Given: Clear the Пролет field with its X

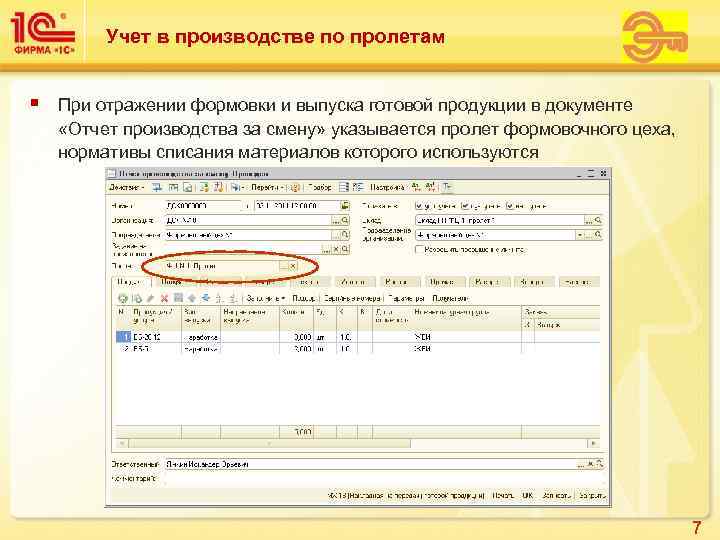Looking at the screenshot, I should 293,266.
